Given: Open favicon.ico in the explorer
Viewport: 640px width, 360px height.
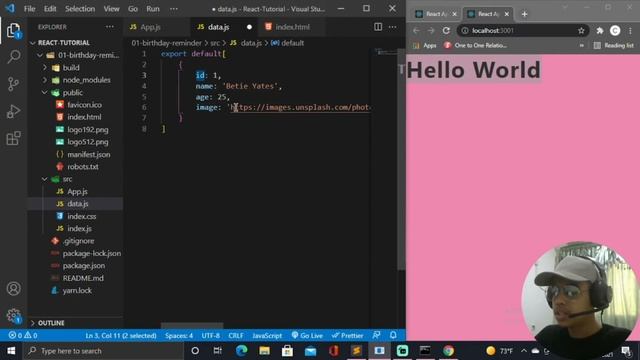Looking at the screenshot, I should coord(84,105).
